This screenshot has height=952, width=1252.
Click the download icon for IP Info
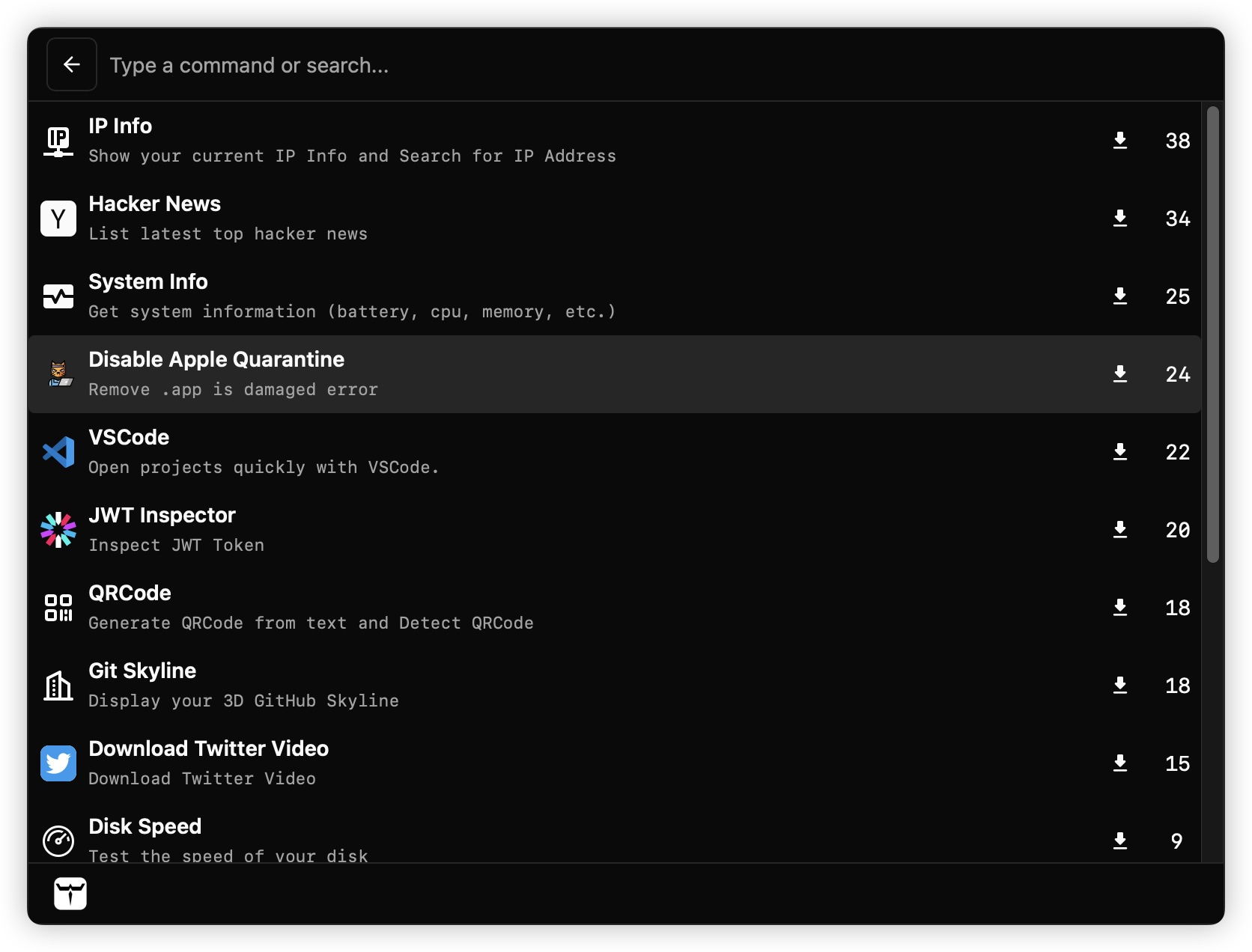click(x=1120, y=141)
